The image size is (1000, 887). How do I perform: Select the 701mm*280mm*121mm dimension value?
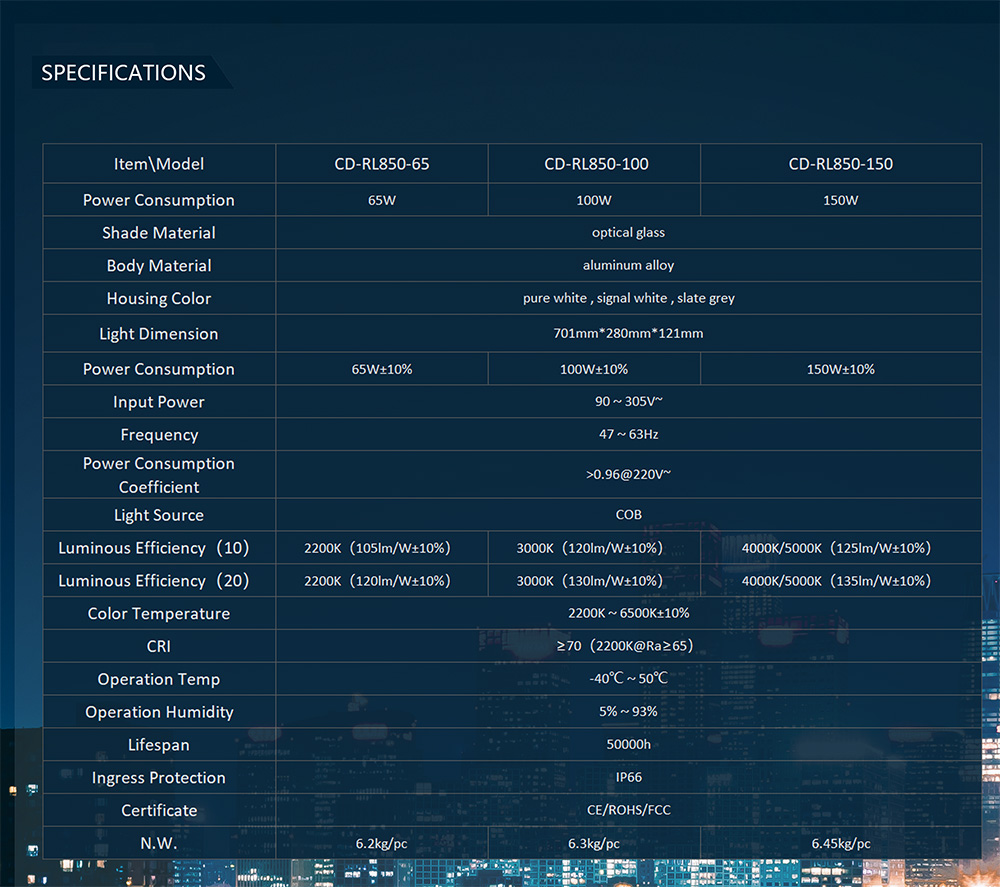coord(628,334)
